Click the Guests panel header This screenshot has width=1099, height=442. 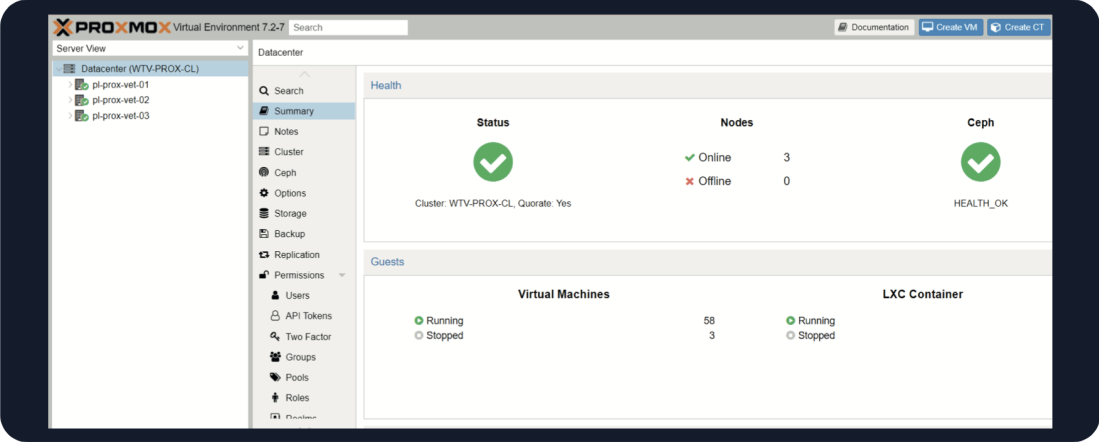point(707,261)
